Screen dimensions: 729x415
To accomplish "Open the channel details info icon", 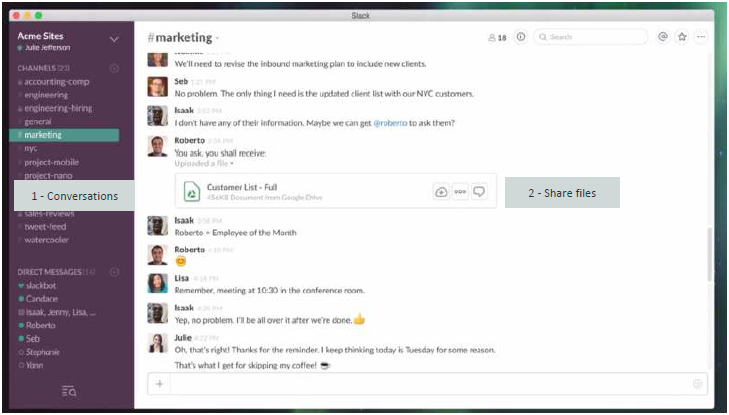I will point(521,37).
